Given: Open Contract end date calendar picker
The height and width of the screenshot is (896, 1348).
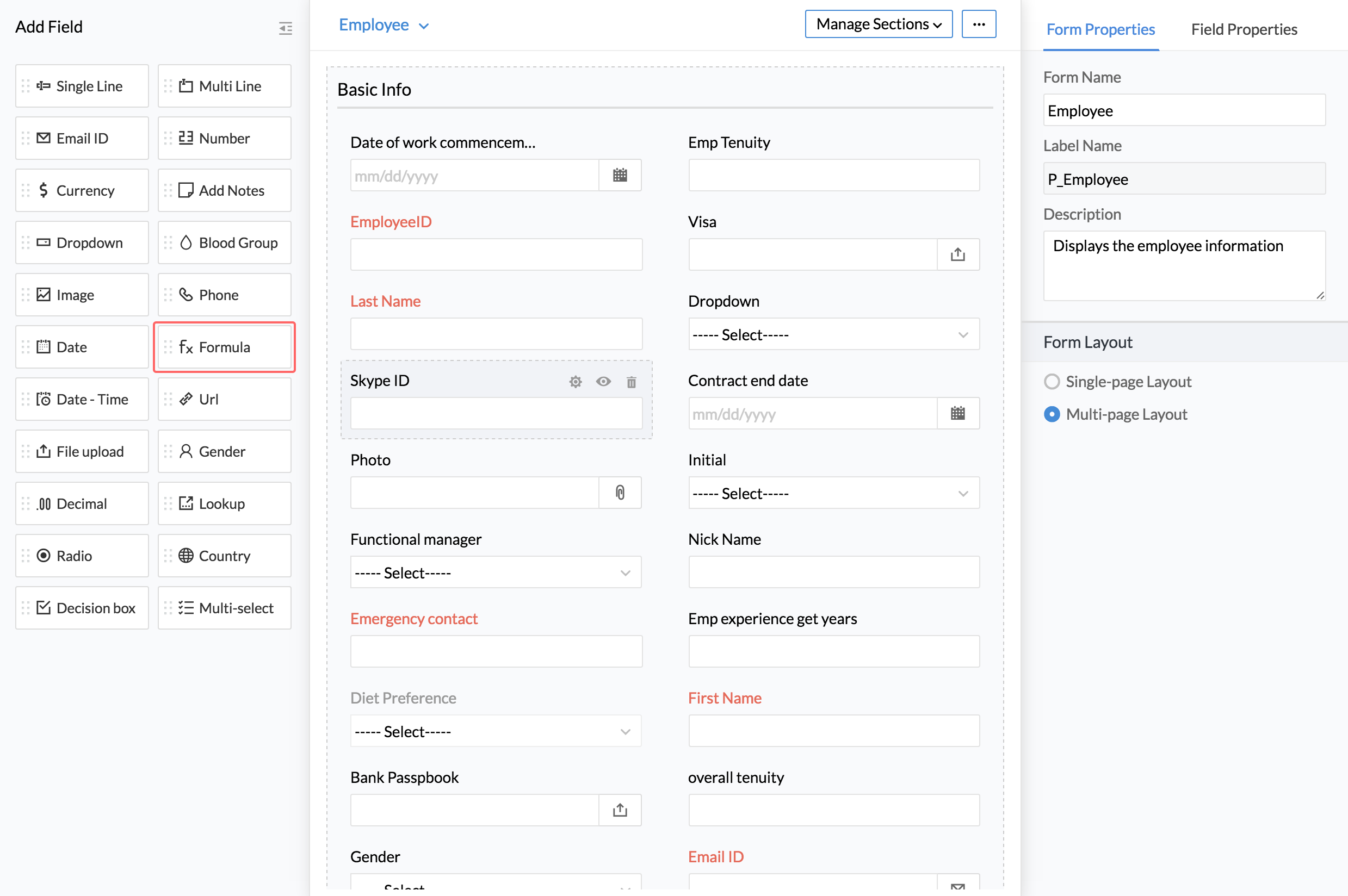Looking at the screenshot, I should [957, 414].
